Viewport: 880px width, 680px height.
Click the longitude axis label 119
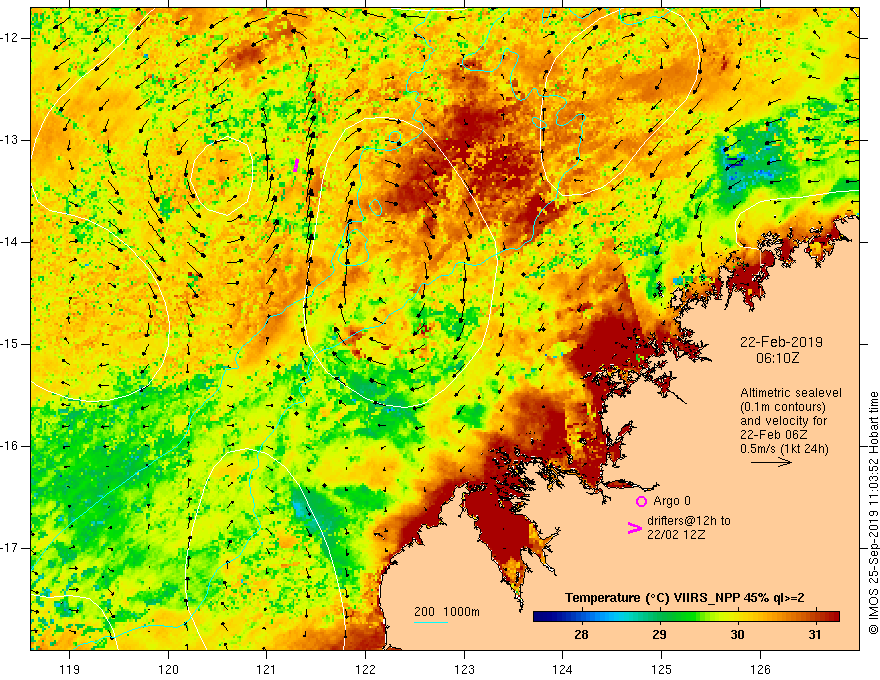[70, 669]
